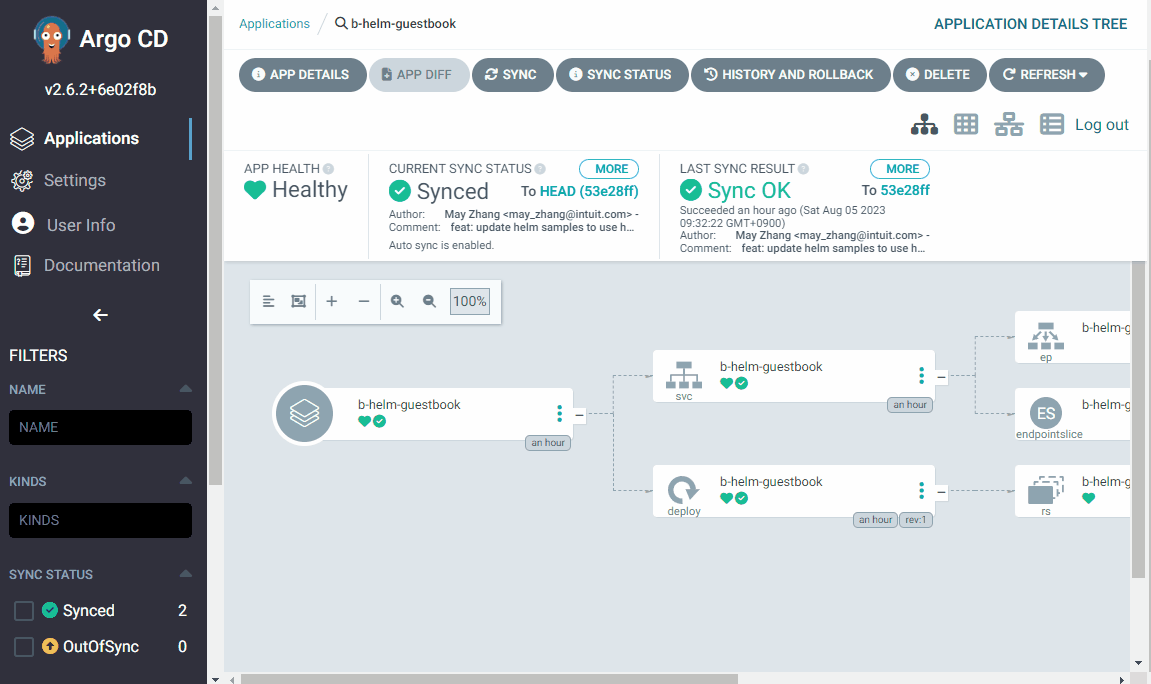Image resolution: width=1151 pixels, height=684 pixels.
Task: Open the deploy node's three-dot menu
Action: 921,490
